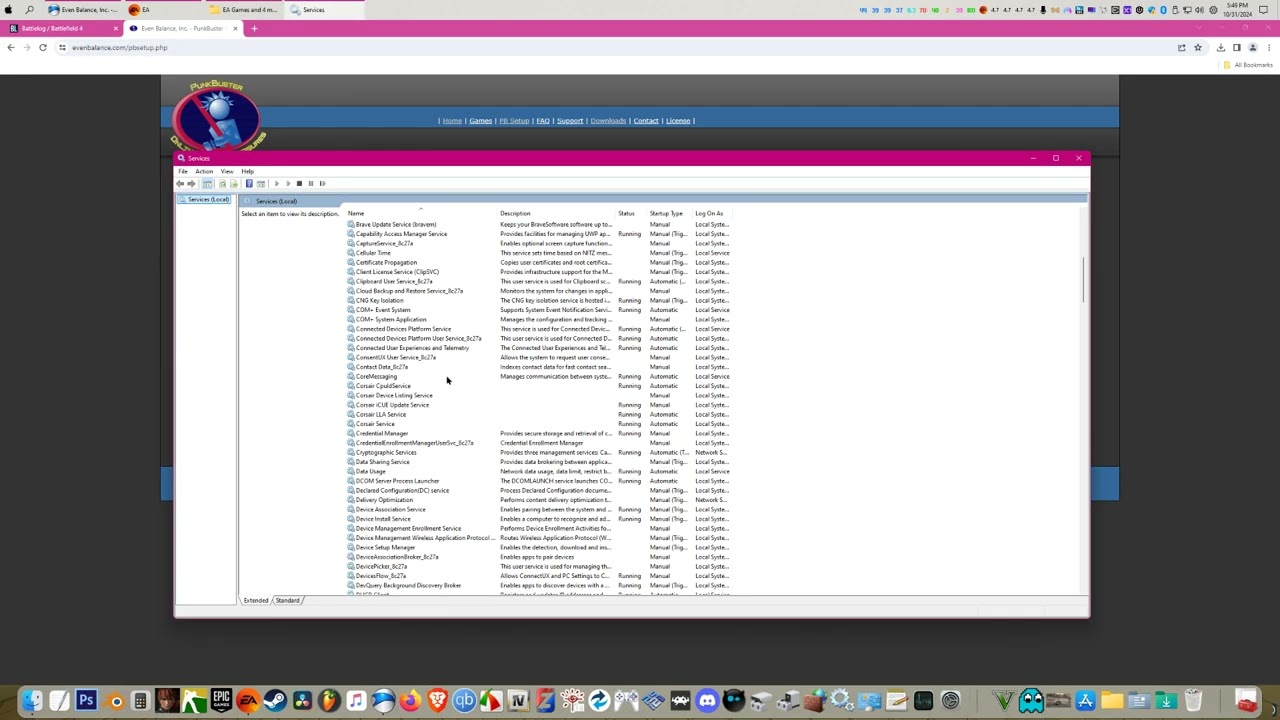Screen dimensions: 1280x720
Task: Open Photoshop from the dock
Action: 86,701
